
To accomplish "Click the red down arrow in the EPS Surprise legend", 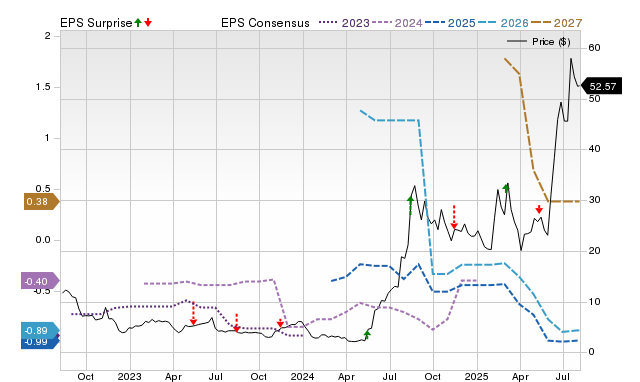I will (148, 22).
